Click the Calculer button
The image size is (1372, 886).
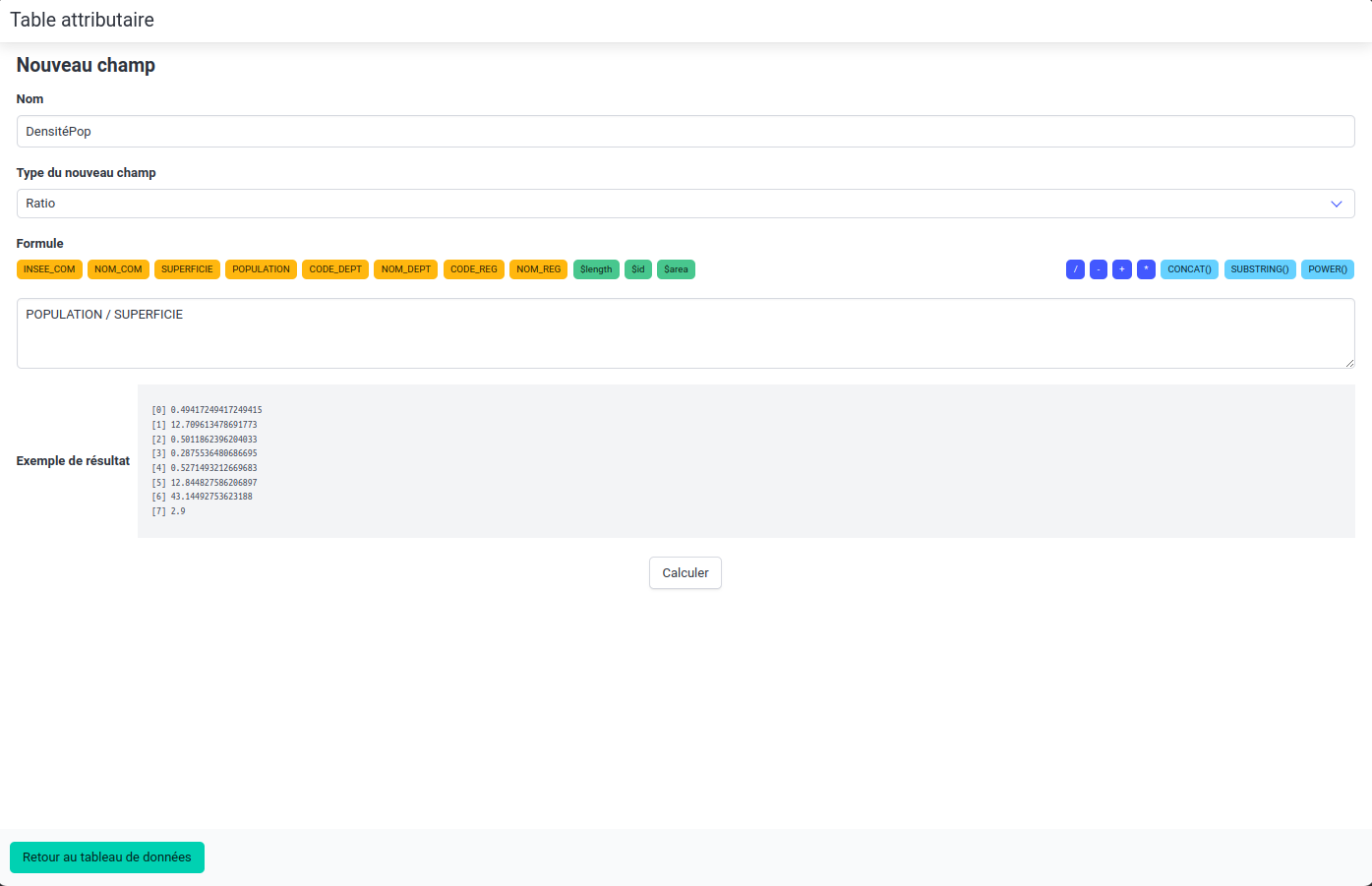tap(686, 573)
